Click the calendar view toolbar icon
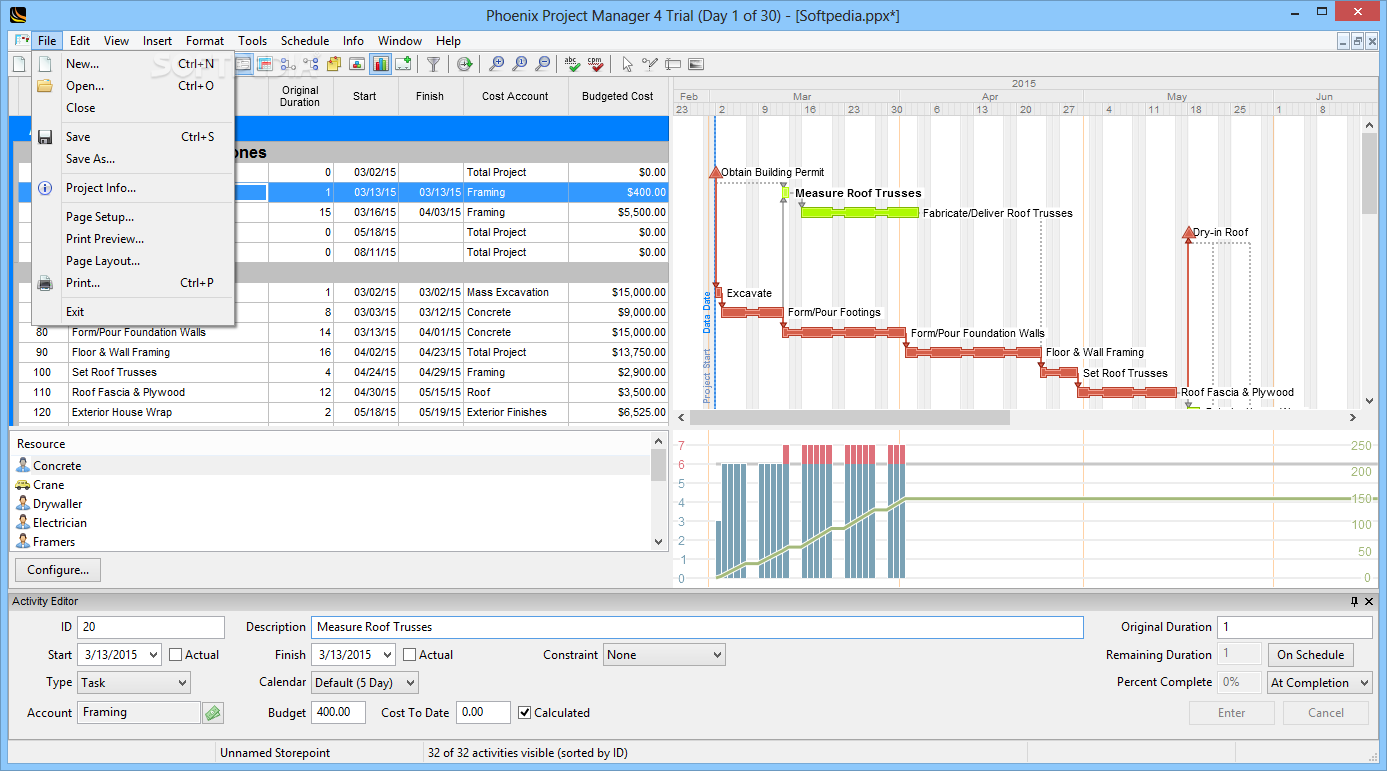Image resolution: width=1387 pixels, height=771 pixels. click(x=265, y=64)
